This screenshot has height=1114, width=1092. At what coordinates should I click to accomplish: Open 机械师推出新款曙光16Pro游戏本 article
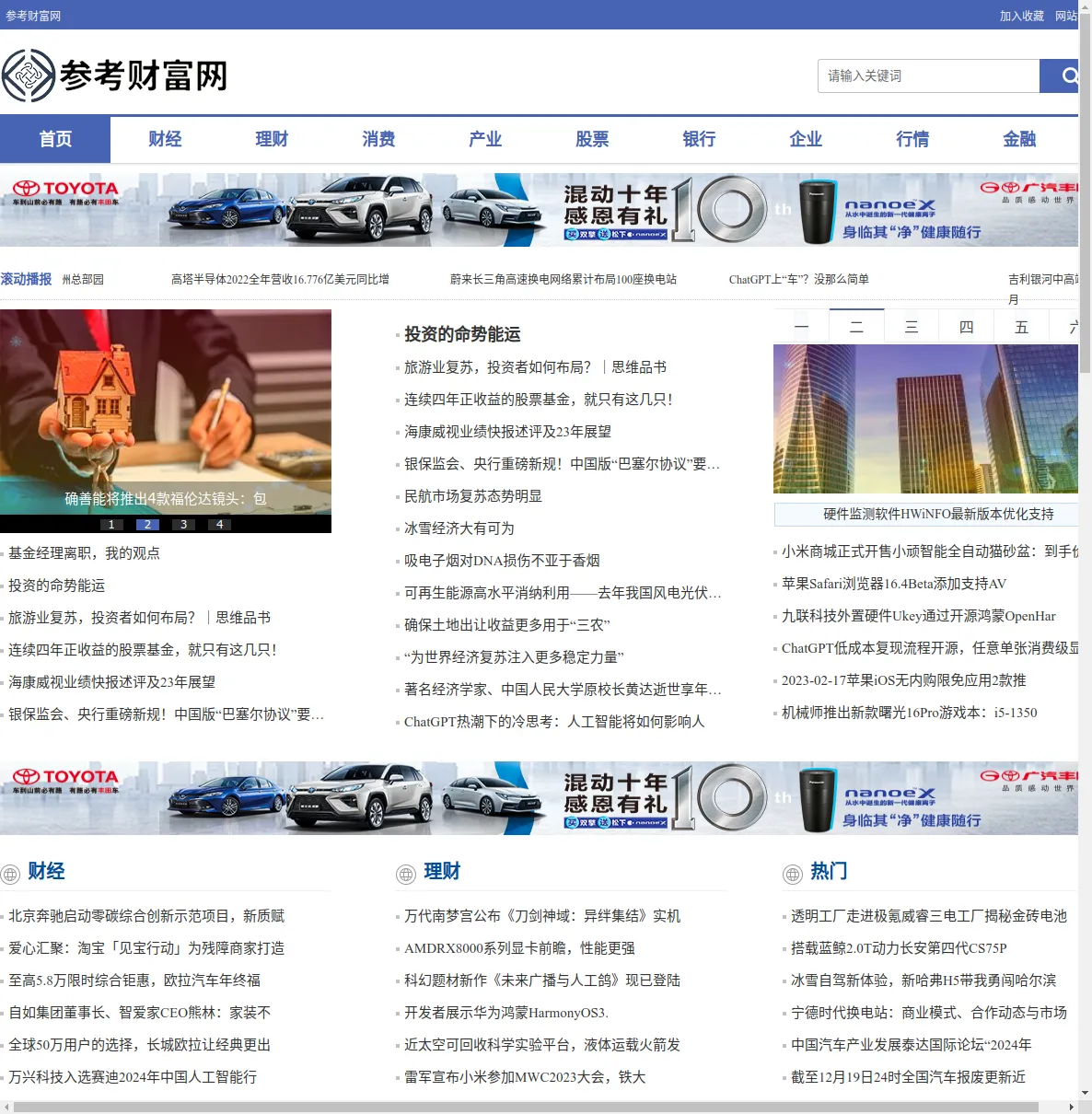[x=910, y=713]
